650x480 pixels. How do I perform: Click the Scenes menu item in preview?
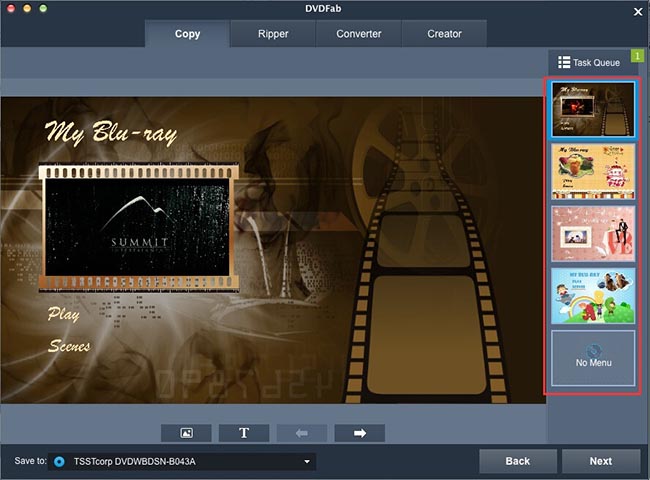(69, 346)
